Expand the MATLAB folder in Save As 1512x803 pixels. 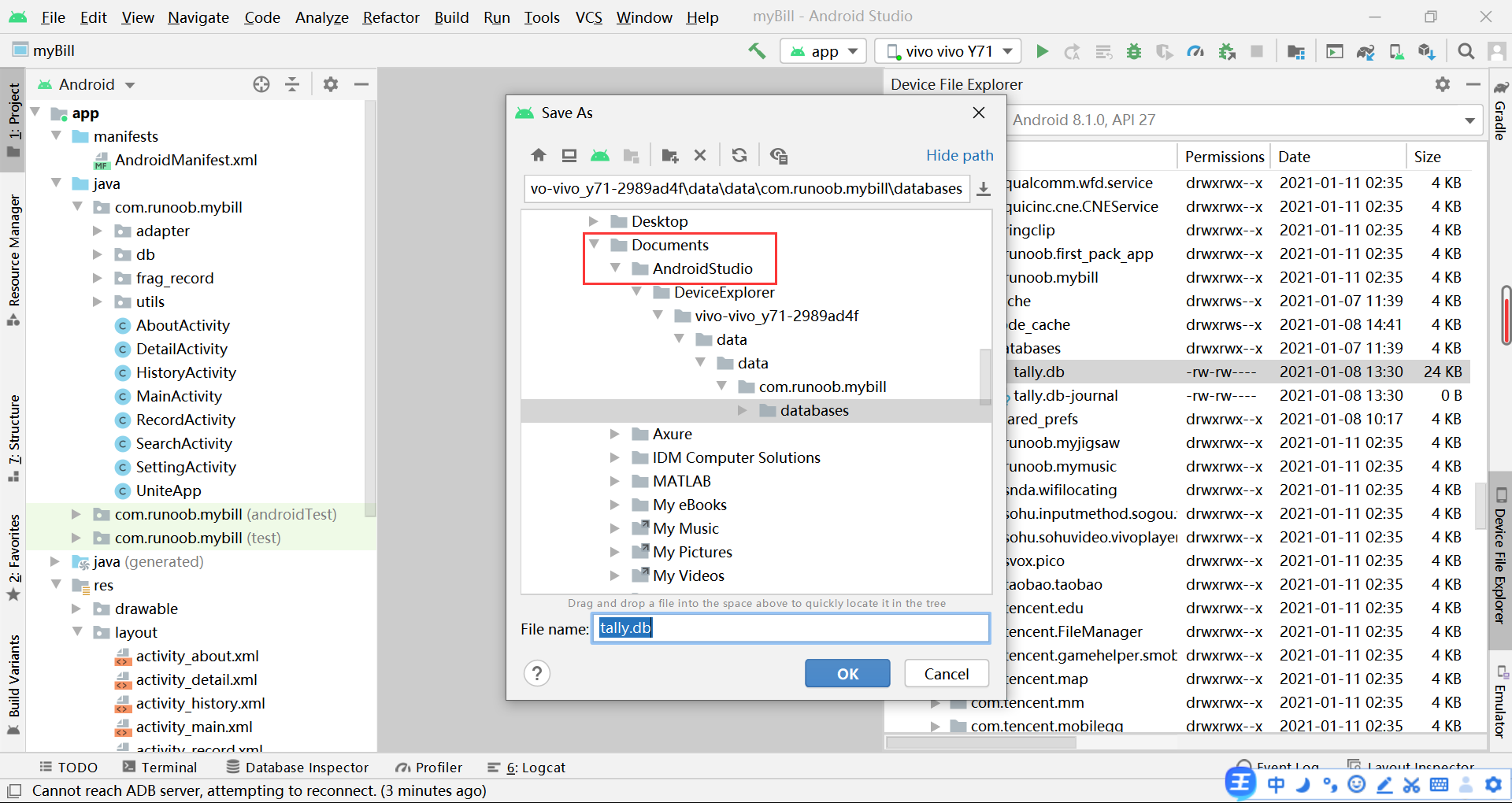(615, 481)
